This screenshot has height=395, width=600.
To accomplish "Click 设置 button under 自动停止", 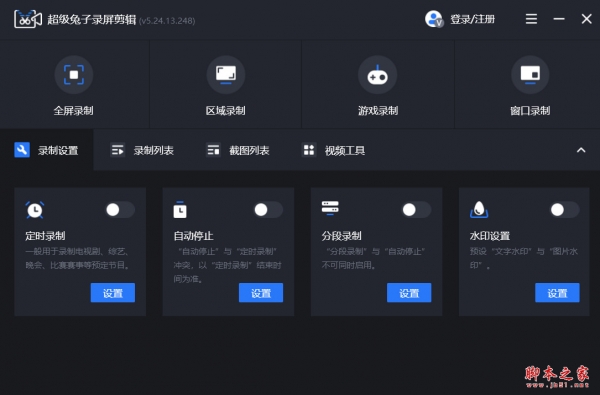I will point(261,293).
